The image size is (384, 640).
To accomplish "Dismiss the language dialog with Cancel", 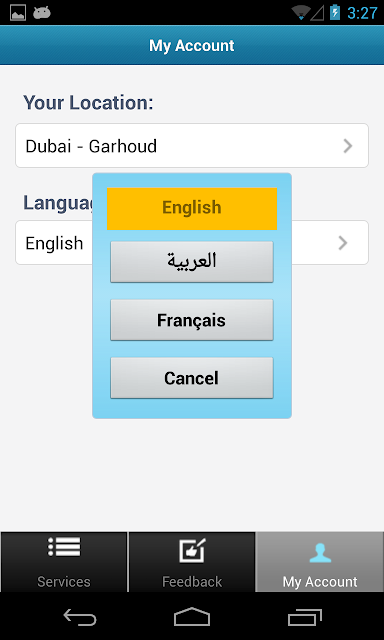I will click(x=192, y=378).
